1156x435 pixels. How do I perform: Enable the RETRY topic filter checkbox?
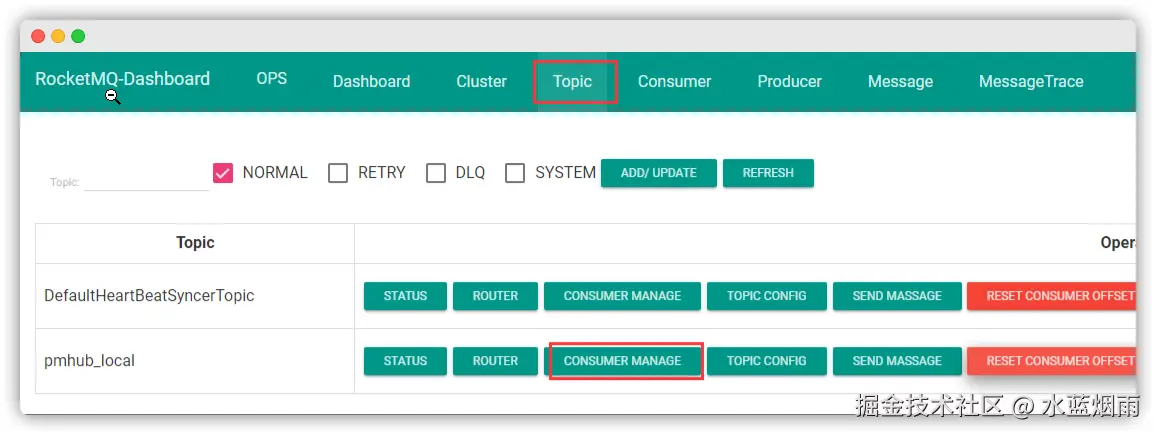[x=338, y=173]
